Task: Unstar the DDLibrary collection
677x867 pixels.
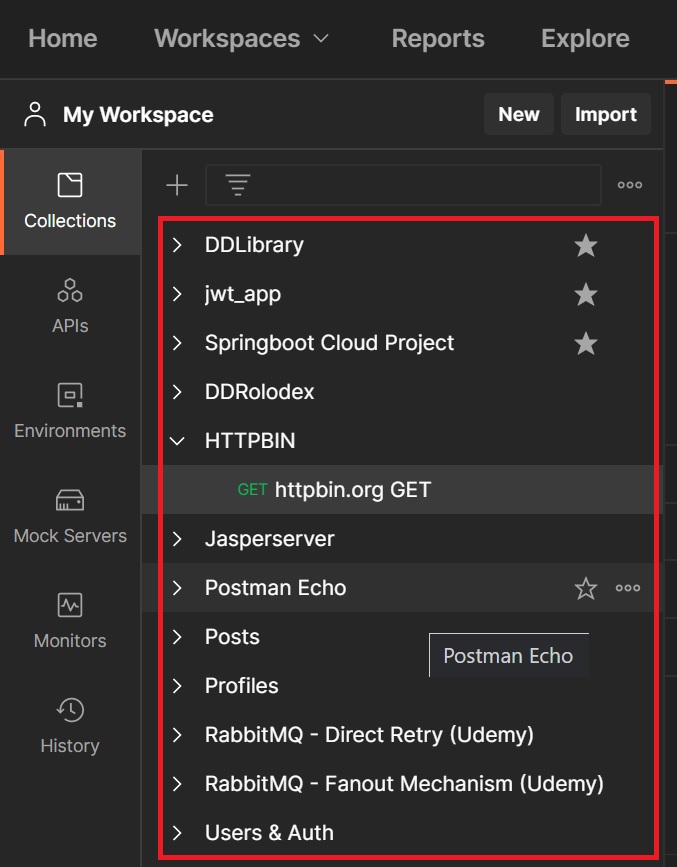Action: click(586, 246)
